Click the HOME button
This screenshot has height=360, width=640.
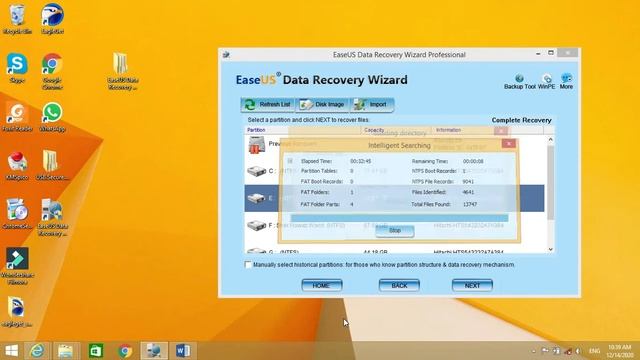point(322,285)
